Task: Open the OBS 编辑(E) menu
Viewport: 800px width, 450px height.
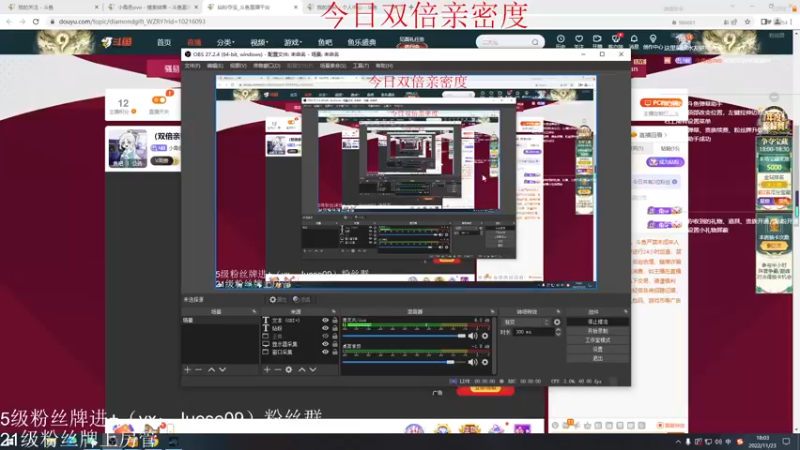Action: coord(215,66)
